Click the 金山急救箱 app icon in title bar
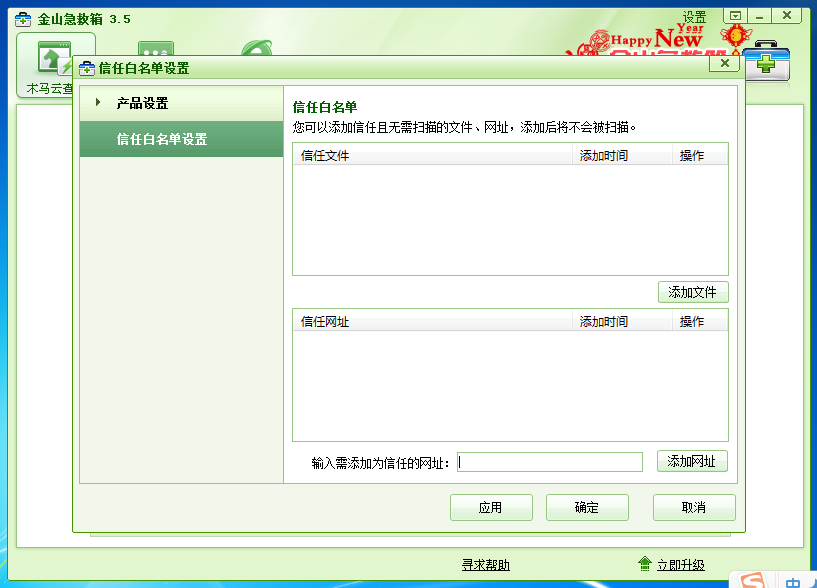 pos(22,19)
